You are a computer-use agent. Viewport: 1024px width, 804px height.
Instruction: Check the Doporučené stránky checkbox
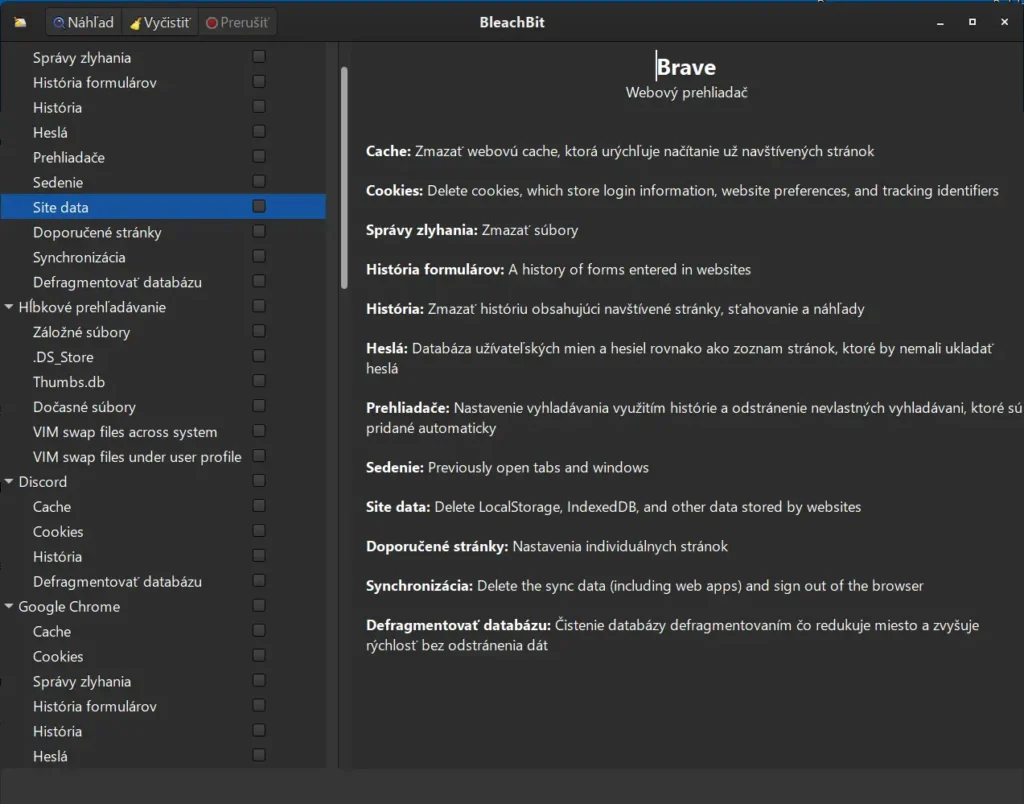pos(259,231)
